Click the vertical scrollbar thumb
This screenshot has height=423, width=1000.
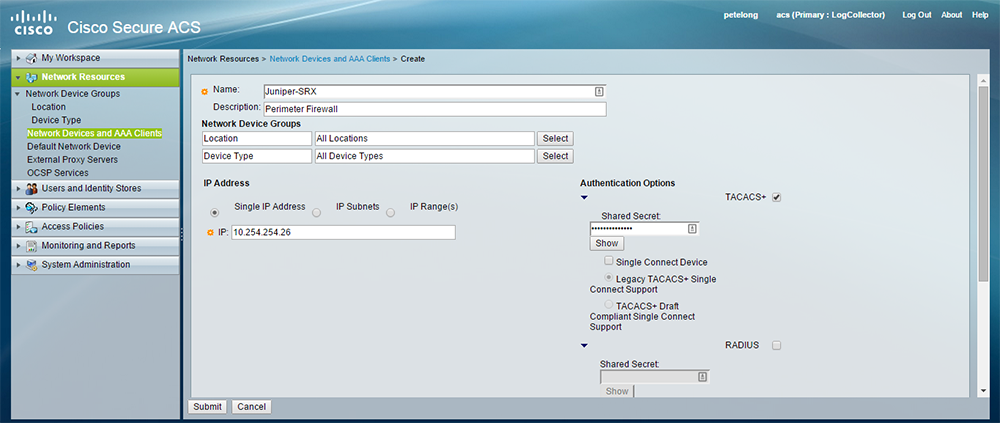[983, 182]
